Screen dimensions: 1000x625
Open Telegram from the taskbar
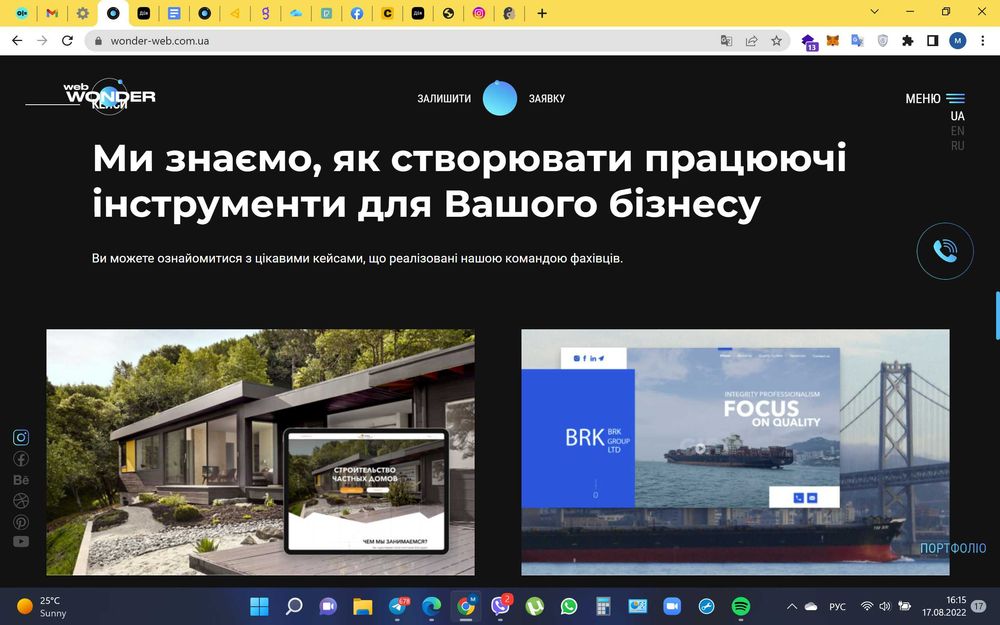(398, 607)
